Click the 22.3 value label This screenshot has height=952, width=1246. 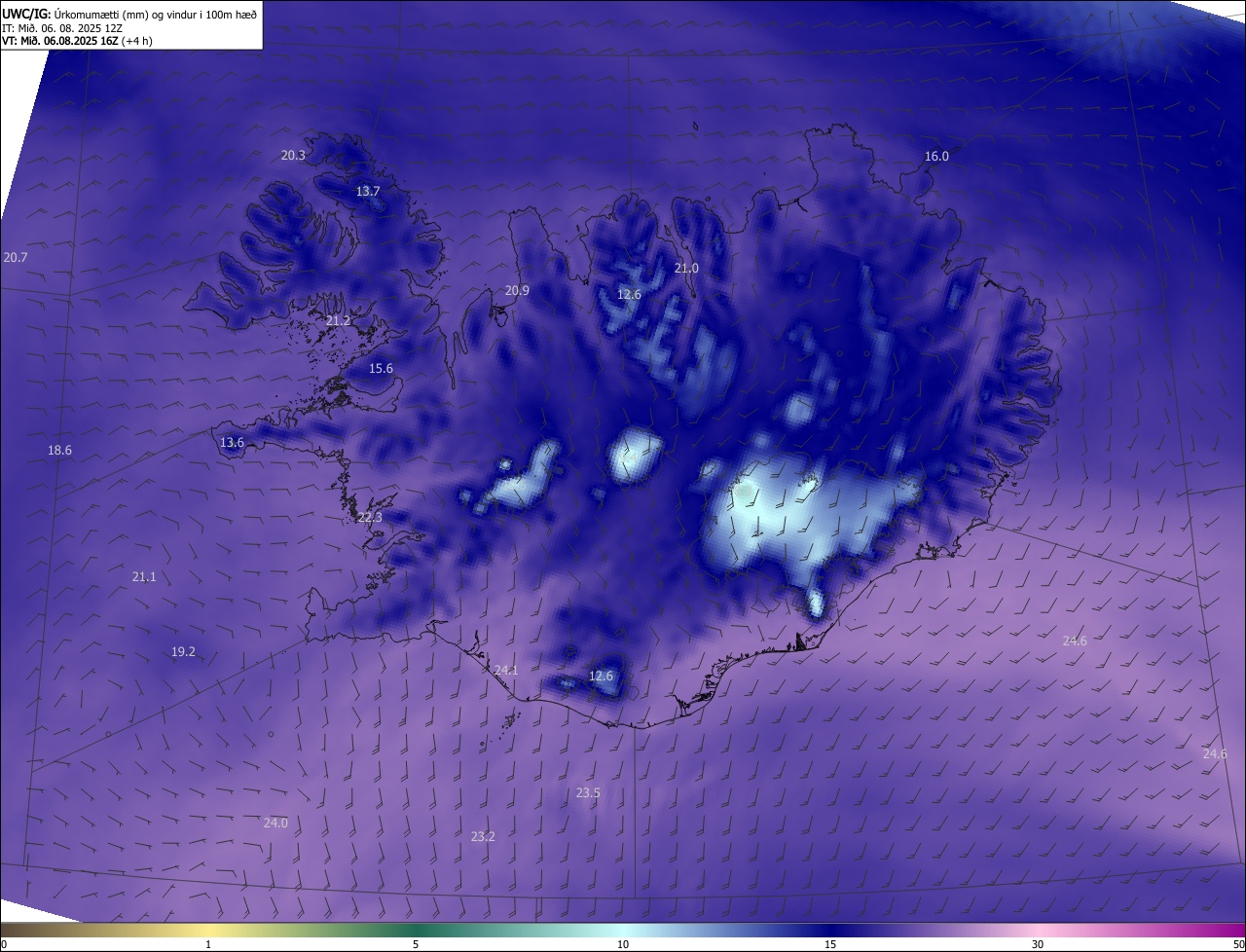coord(370,517)
